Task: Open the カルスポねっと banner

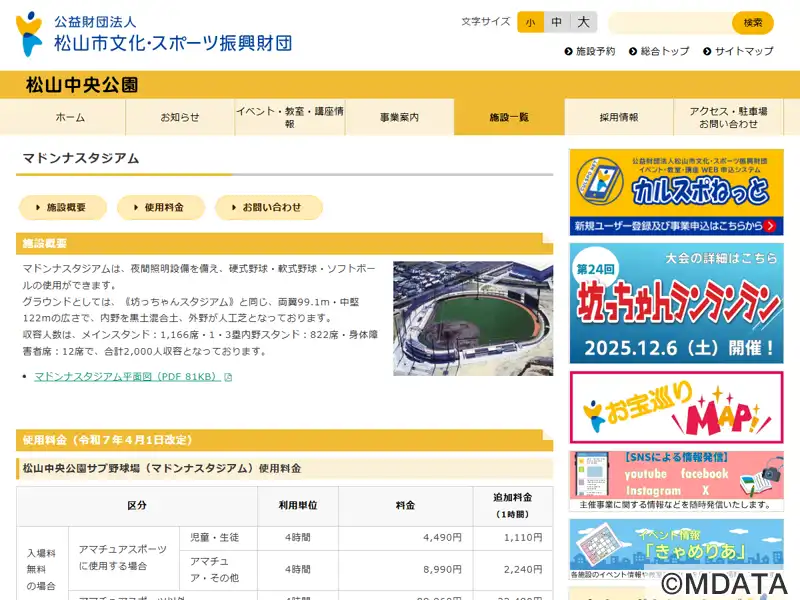Action: (677, 192)
